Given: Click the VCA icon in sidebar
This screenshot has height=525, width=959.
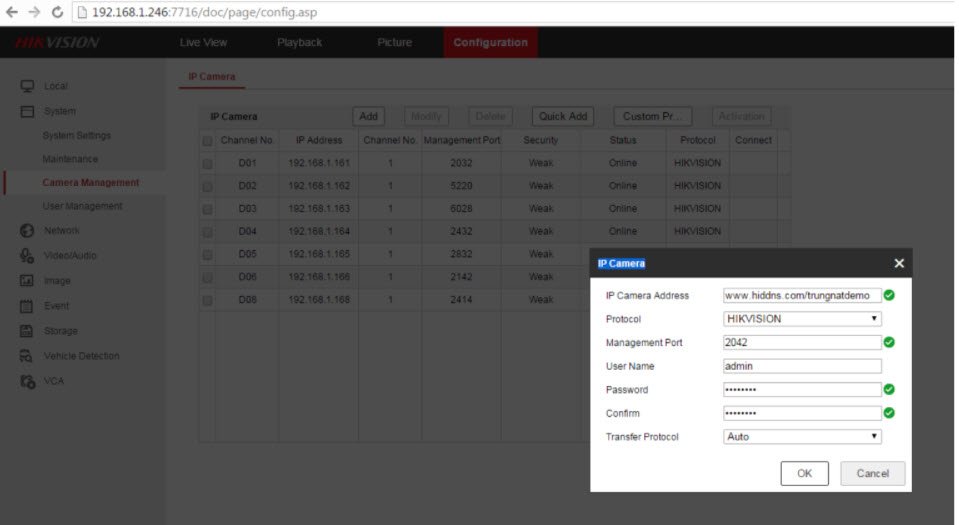Looking at the screenshot, I should (28, 381).
